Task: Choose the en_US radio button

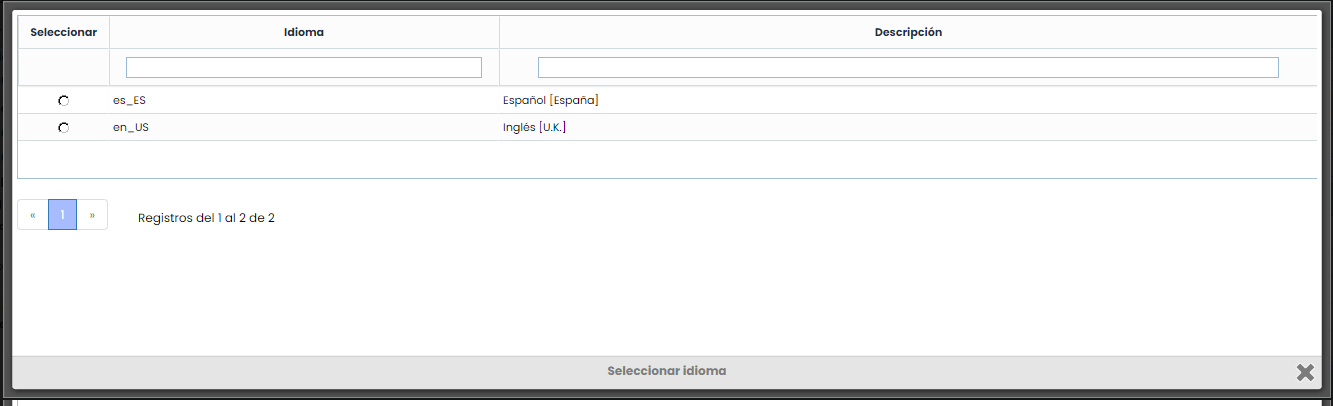Action: [64, 128]
